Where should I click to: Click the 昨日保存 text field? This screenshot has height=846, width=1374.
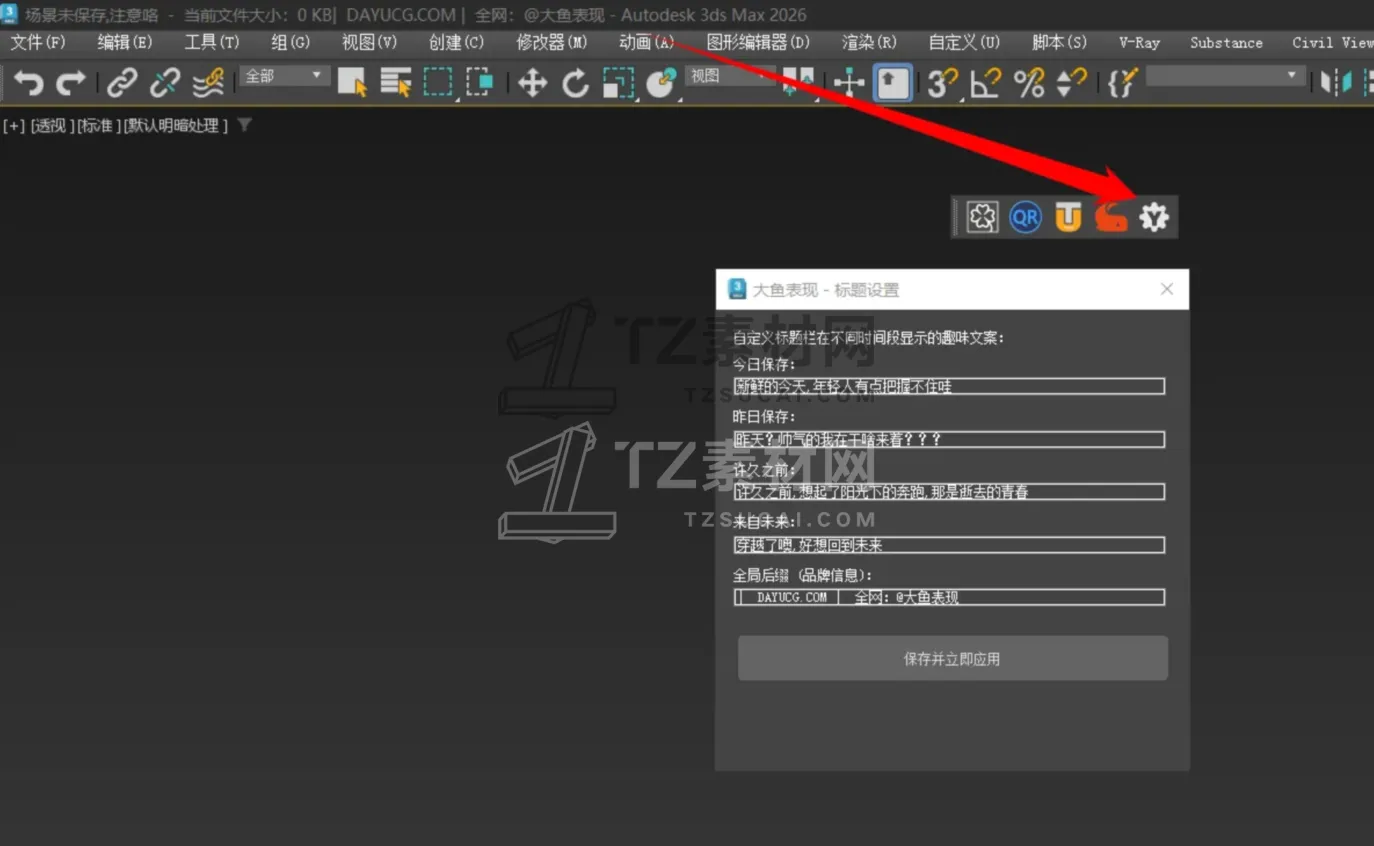point(949,439)
